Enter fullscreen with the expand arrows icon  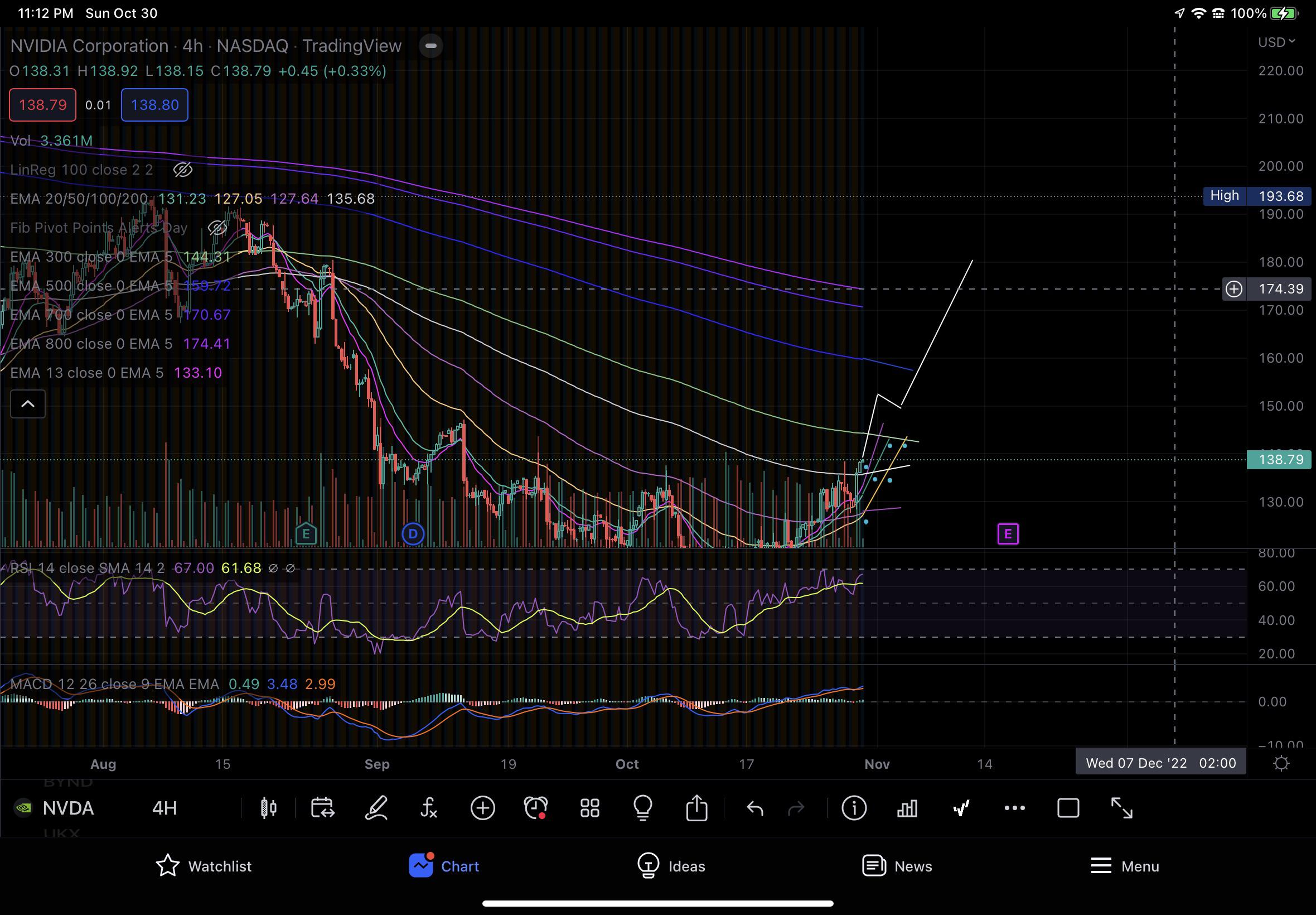point(1121,808)
